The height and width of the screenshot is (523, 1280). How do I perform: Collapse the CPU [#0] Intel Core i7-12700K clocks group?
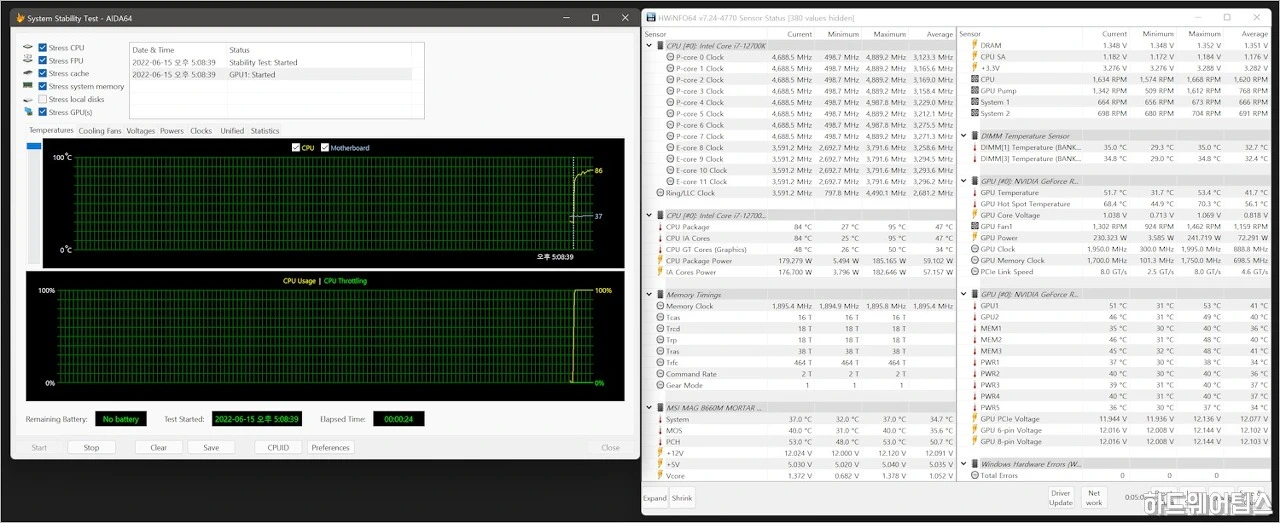(649, 46)
